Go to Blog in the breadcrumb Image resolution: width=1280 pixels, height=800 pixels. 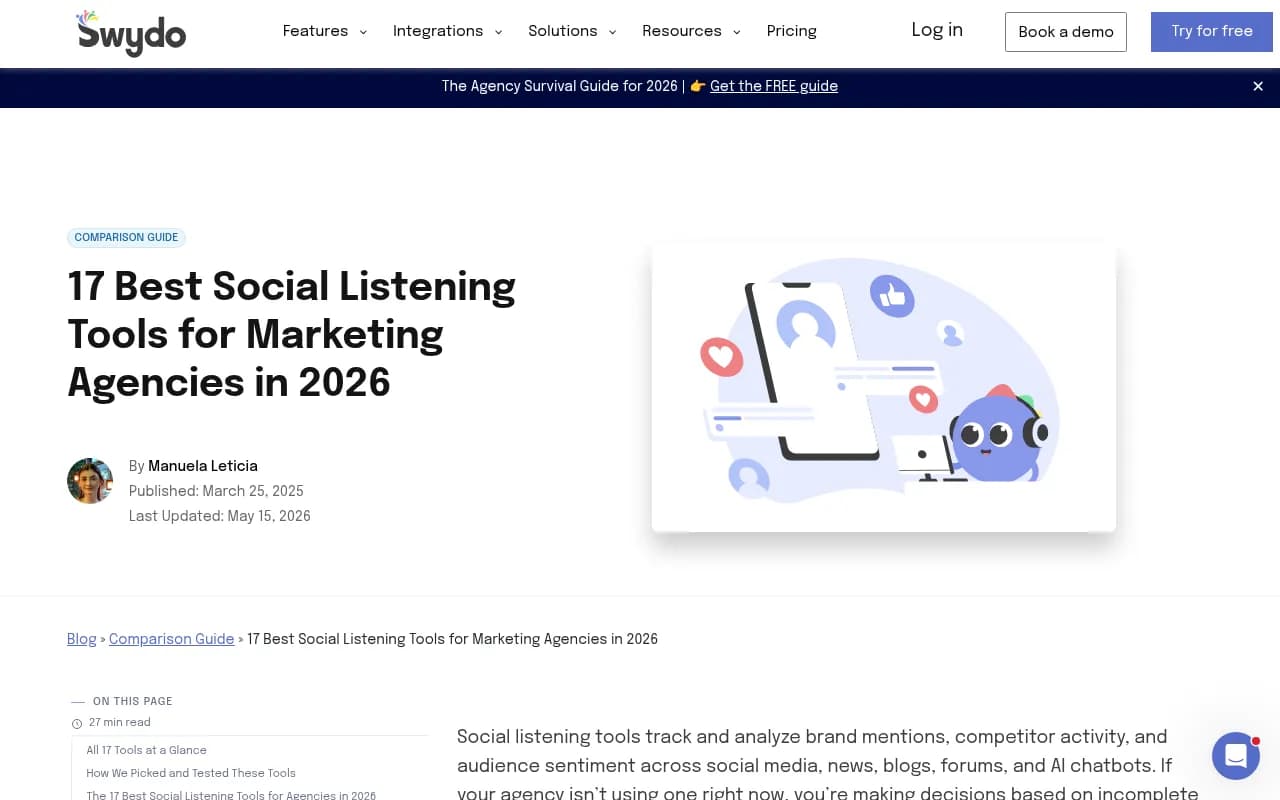82,639
